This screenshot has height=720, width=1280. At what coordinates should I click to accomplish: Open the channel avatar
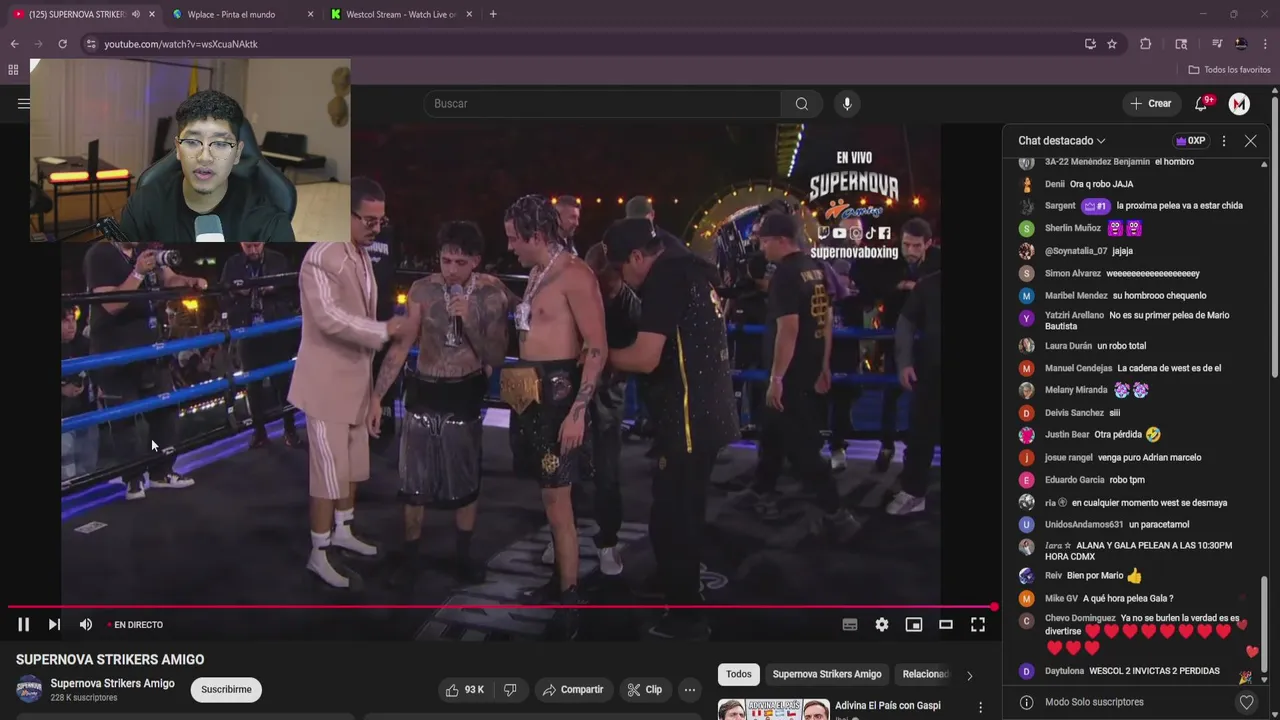[x=30, y=689]
